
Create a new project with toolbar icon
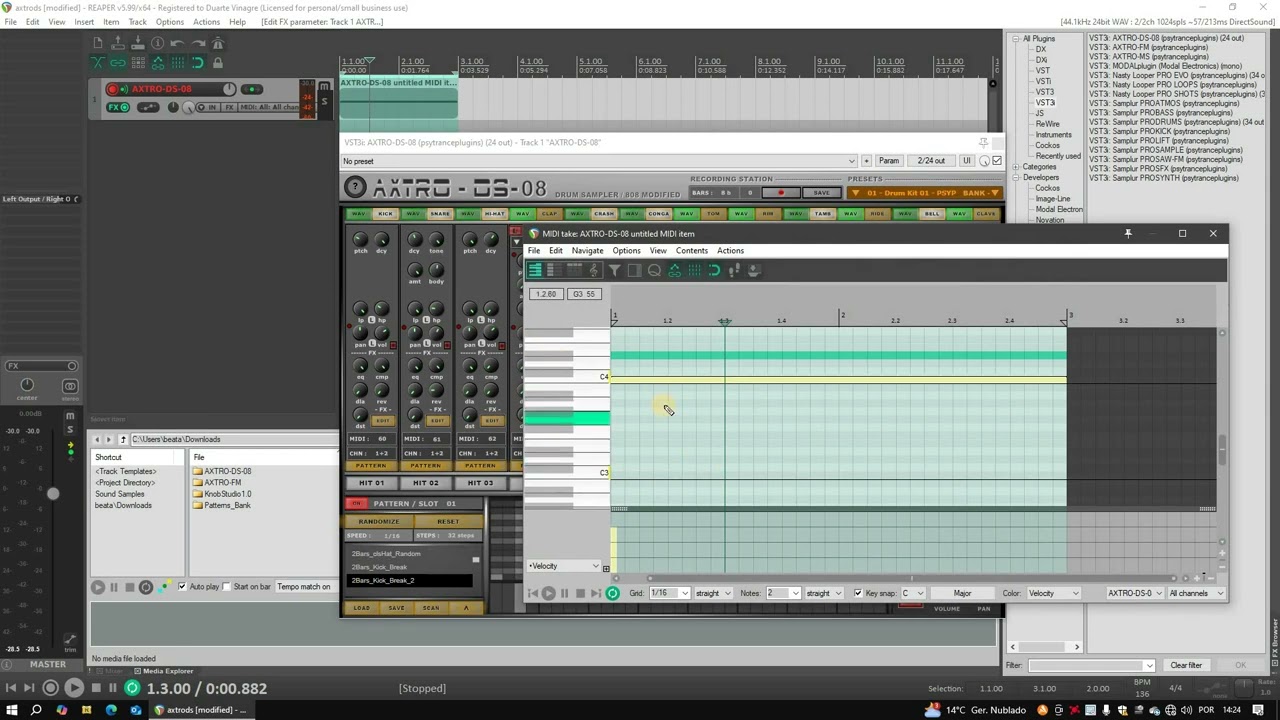(x=98, y=43)
